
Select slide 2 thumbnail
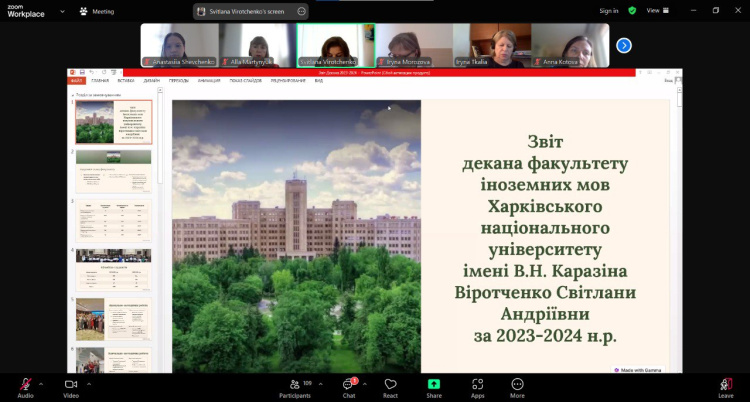(114, 171)
